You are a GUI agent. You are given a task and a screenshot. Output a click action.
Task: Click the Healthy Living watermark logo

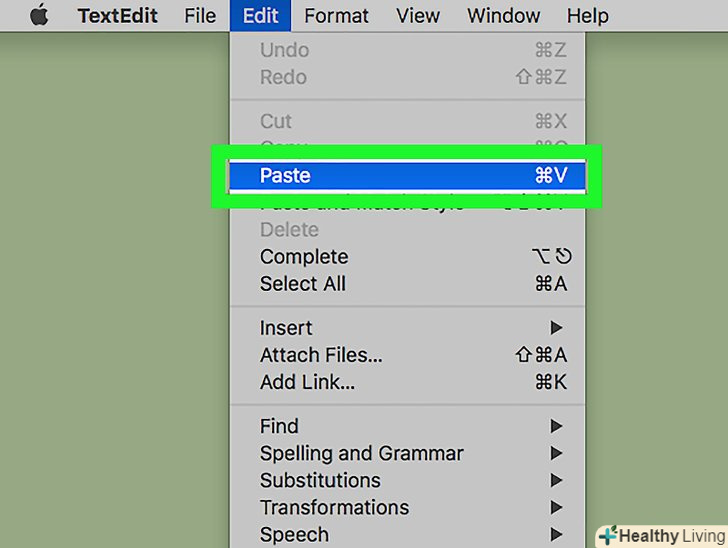point(662,535)
